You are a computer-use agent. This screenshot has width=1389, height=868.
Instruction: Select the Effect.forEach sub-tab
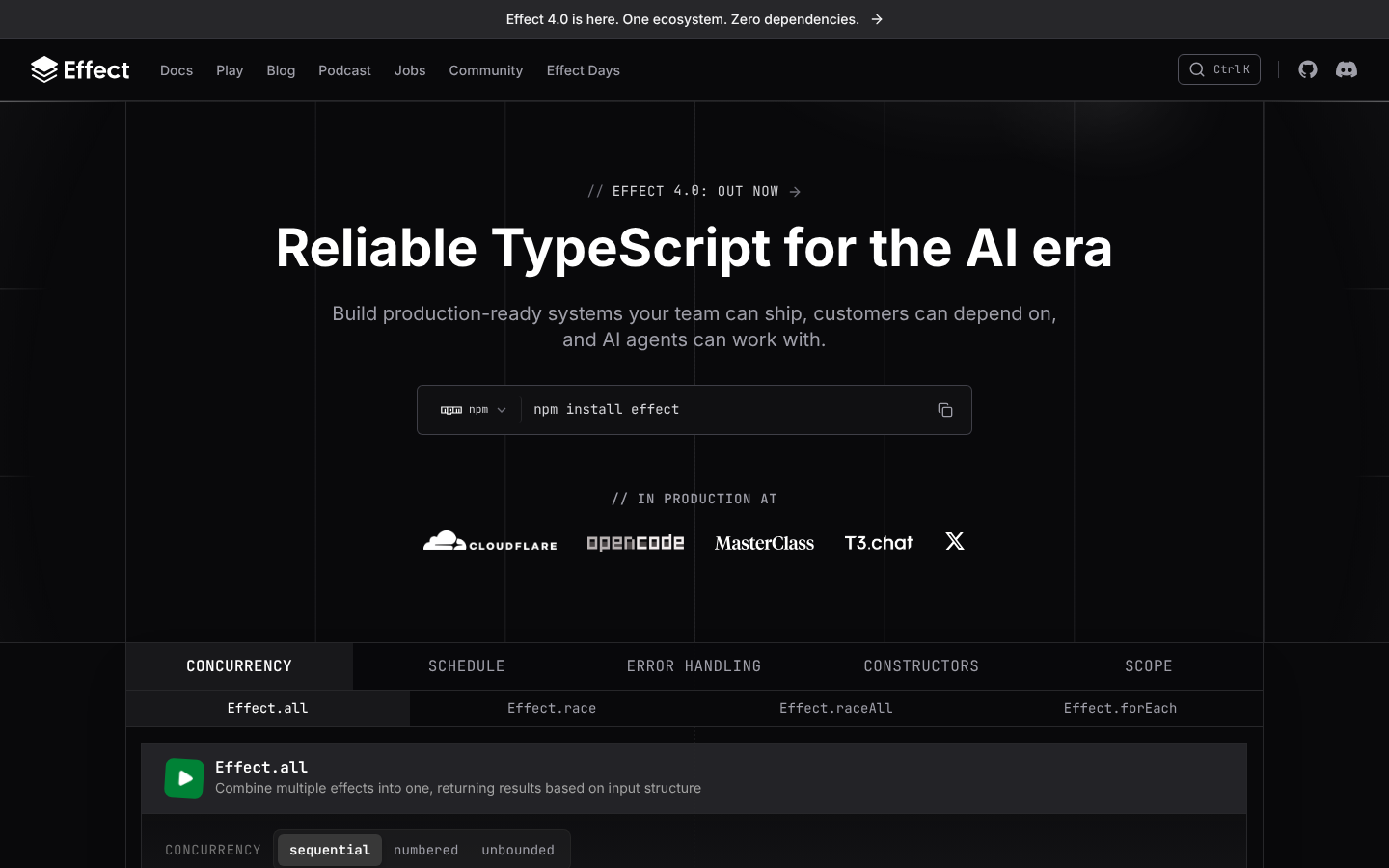[x=1120, y=708]
